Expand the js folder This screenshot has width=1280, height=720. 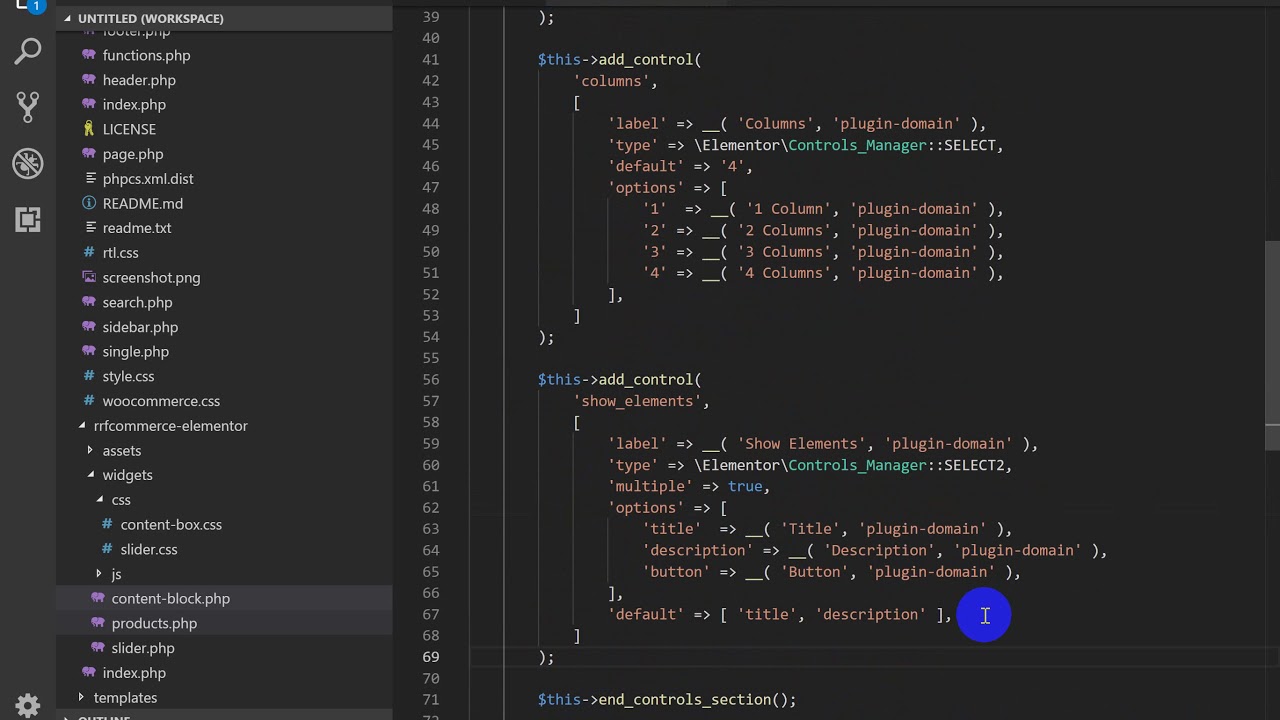click(99, 574)
